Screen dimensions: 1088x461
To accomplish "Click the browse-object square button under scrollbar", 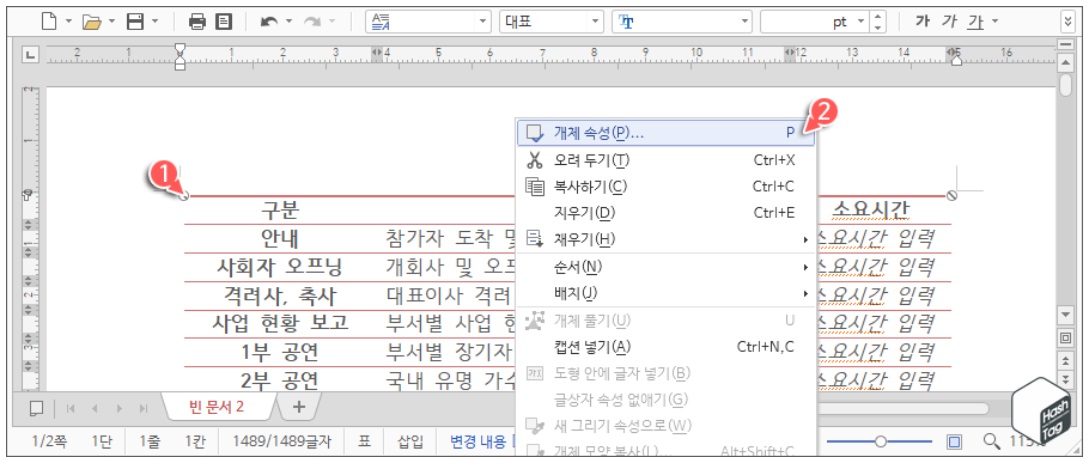I will click(x=1065, y=337).
